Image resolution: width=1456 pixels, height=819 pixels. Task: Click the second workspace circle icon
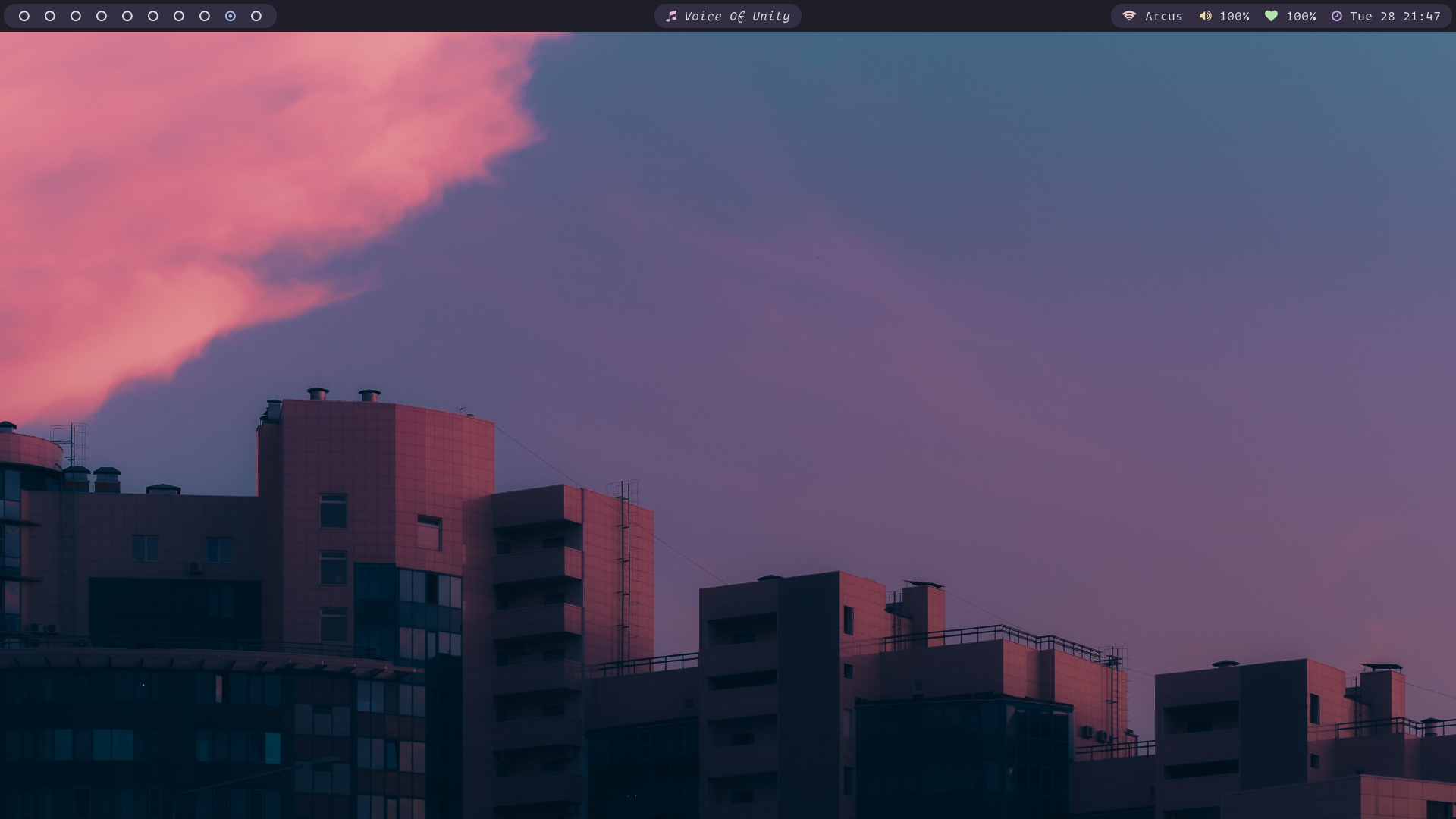(x=51, y=15)
